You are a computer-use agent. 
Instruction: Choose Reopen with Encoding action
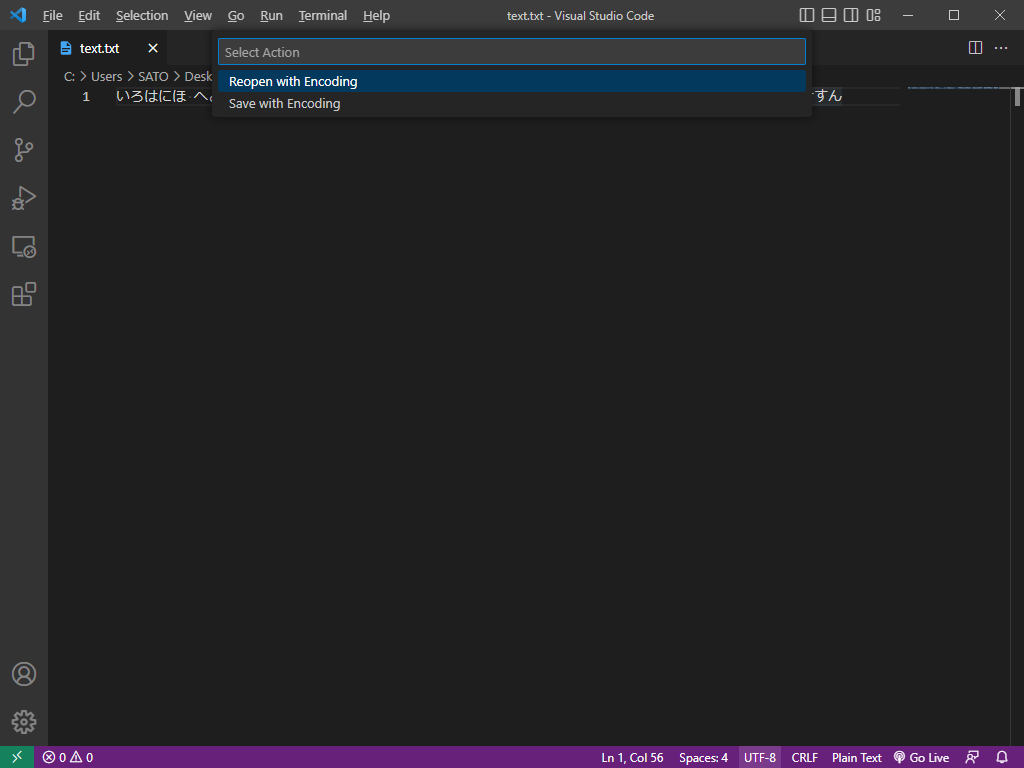(x=512, y=81)
